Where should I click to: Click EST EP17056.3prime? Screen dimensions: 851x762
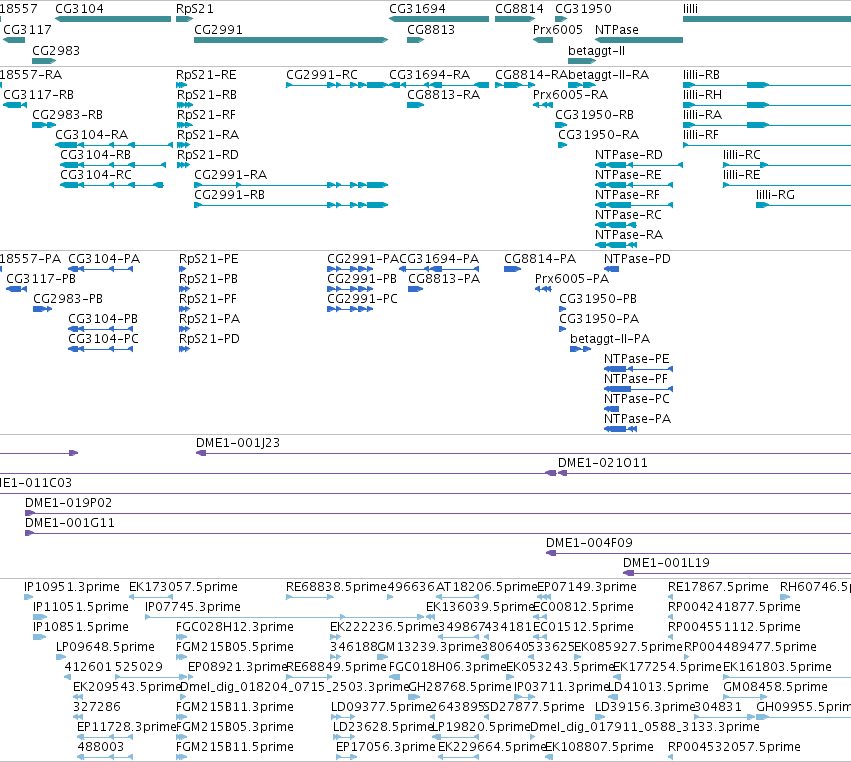click(x=346, y=758)
